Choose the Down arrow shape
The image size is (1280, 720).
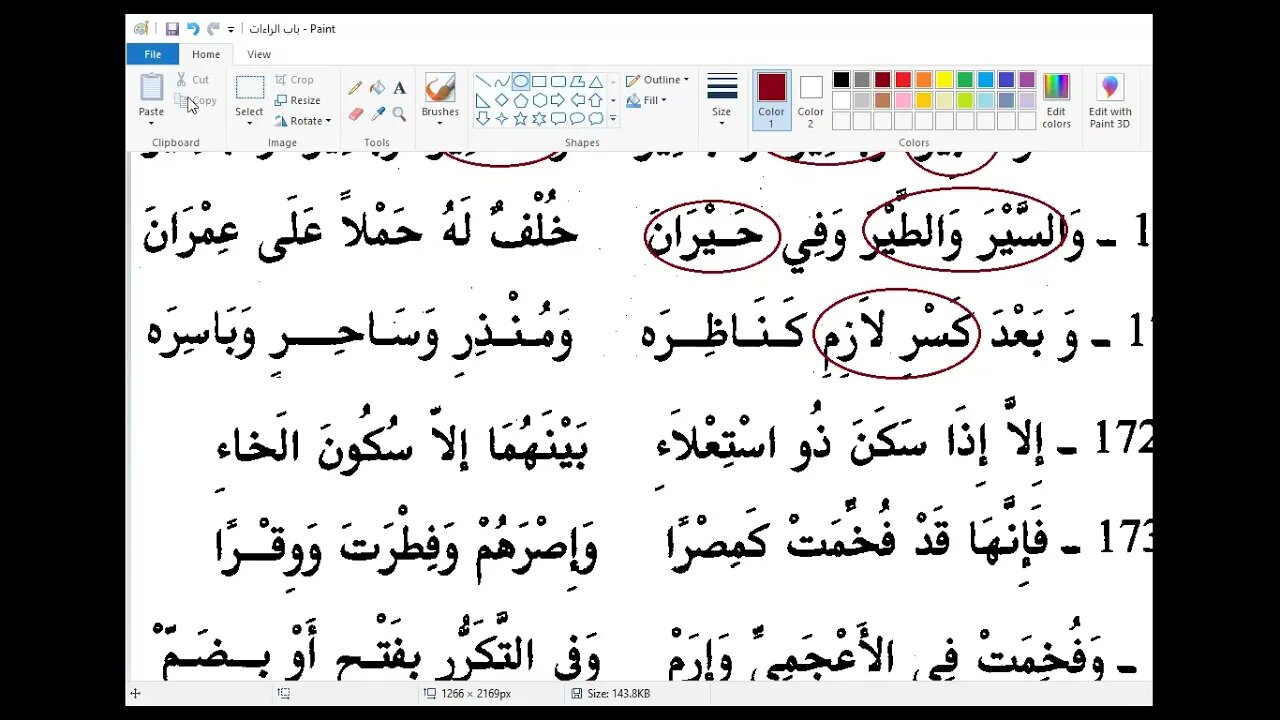click(x=483, y=119)
